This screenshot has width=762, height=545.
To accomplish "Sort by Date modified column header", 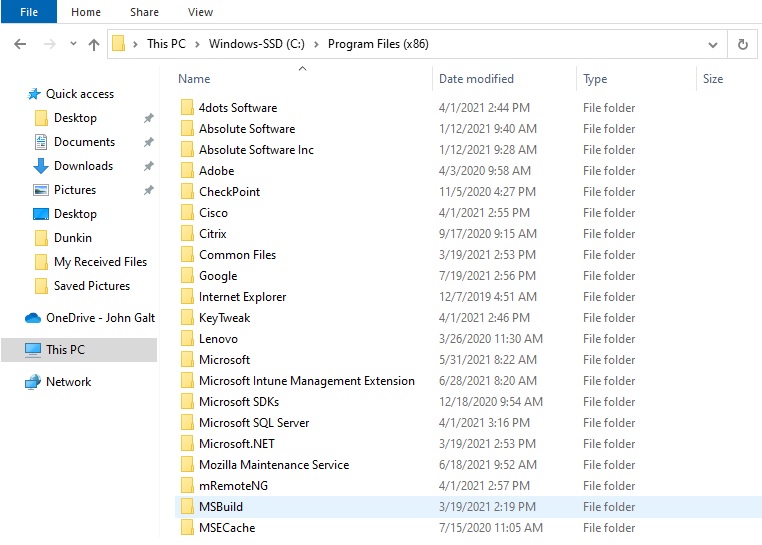I will 476,79.
